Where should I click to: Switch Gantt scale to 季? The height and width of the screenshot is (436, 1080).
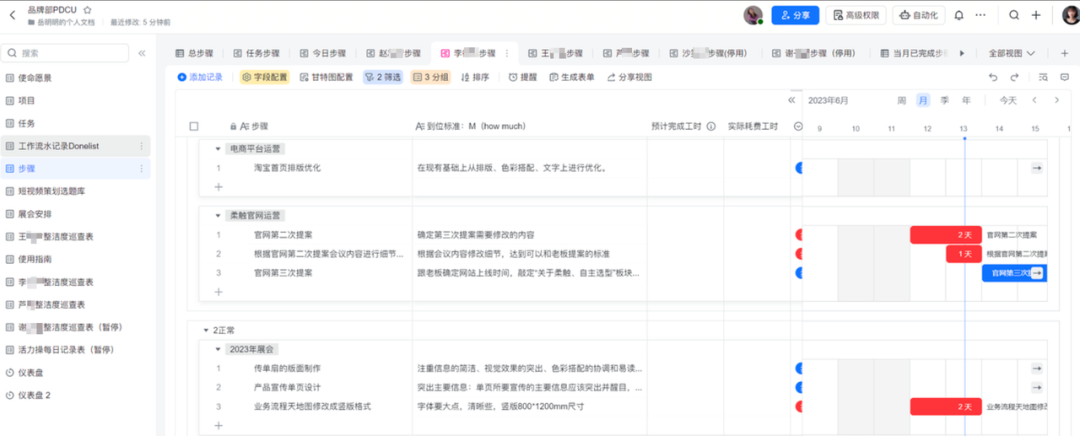(x=945, y=100)
